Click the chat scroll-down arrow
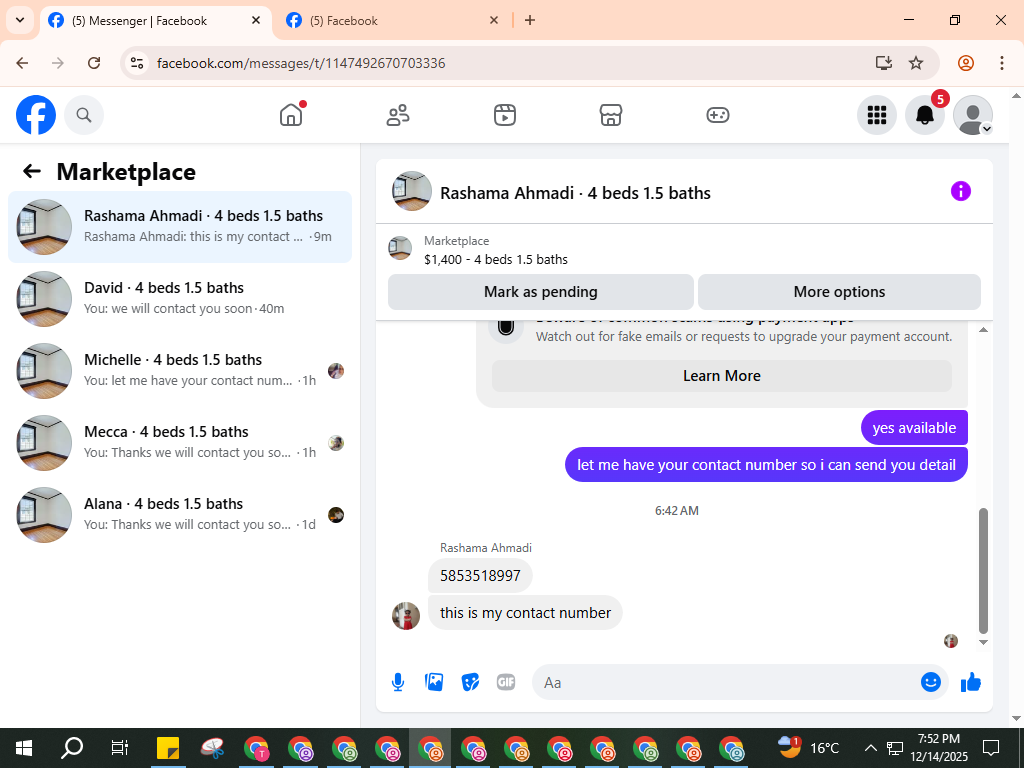This screenshot has width=1024, height=768. [x=984, y=643]
